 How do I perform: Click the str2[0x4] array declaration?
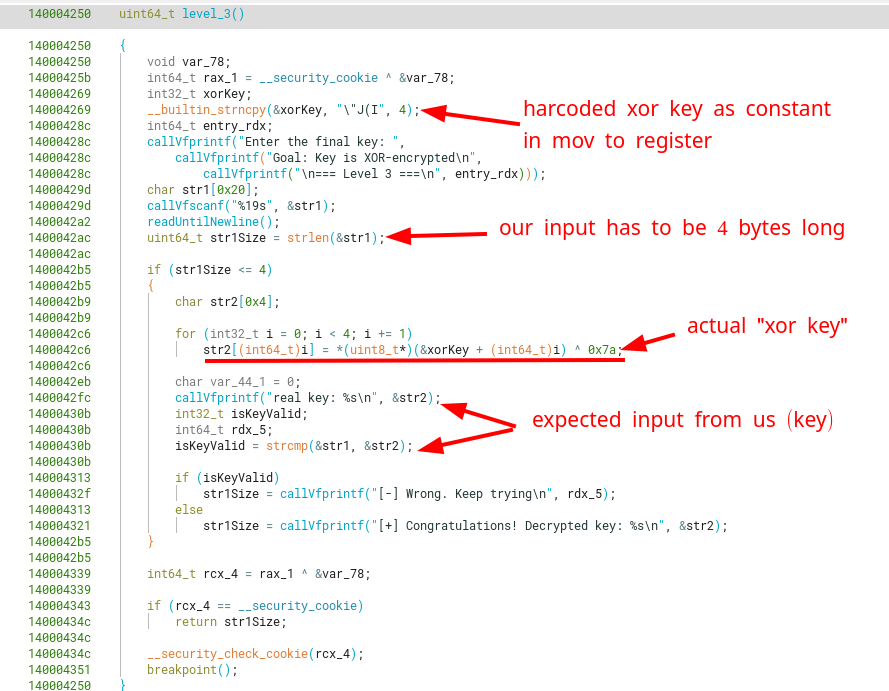tap(244, 301)
